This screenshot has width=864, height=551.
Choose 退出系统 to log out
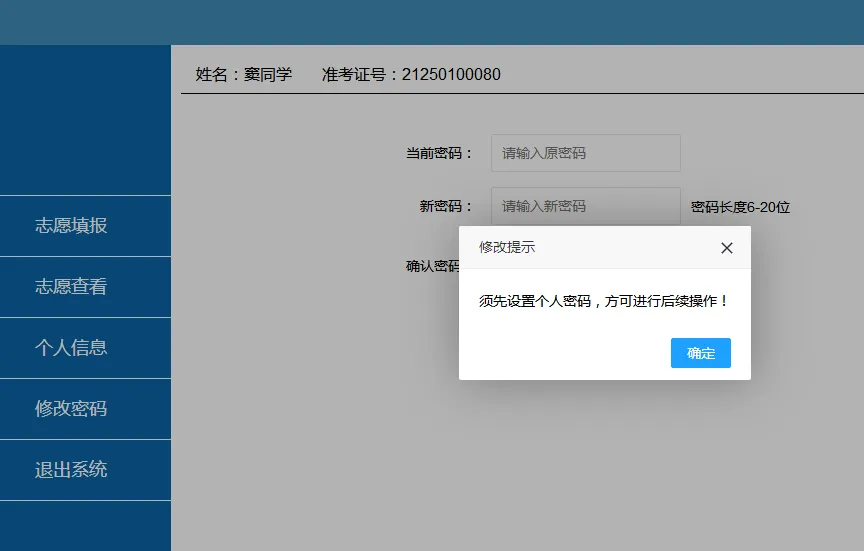point(85,470)
